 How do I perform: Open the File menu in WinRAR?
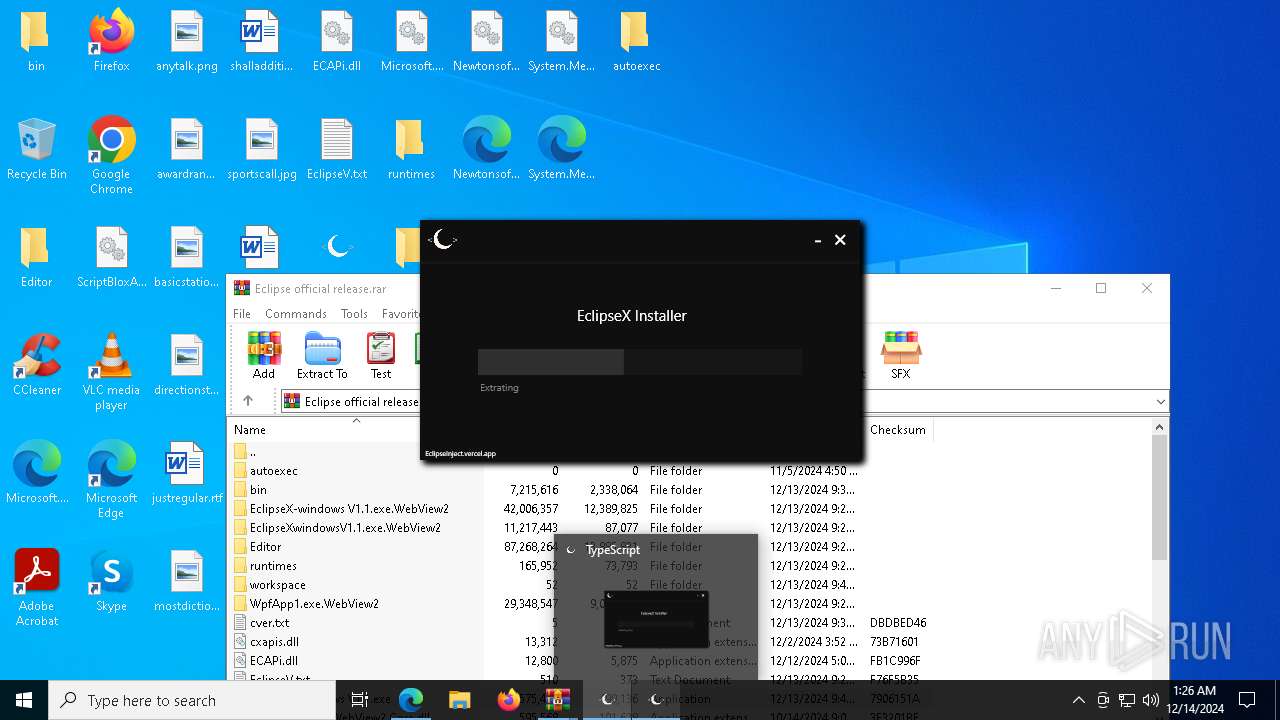click(242, 314)
